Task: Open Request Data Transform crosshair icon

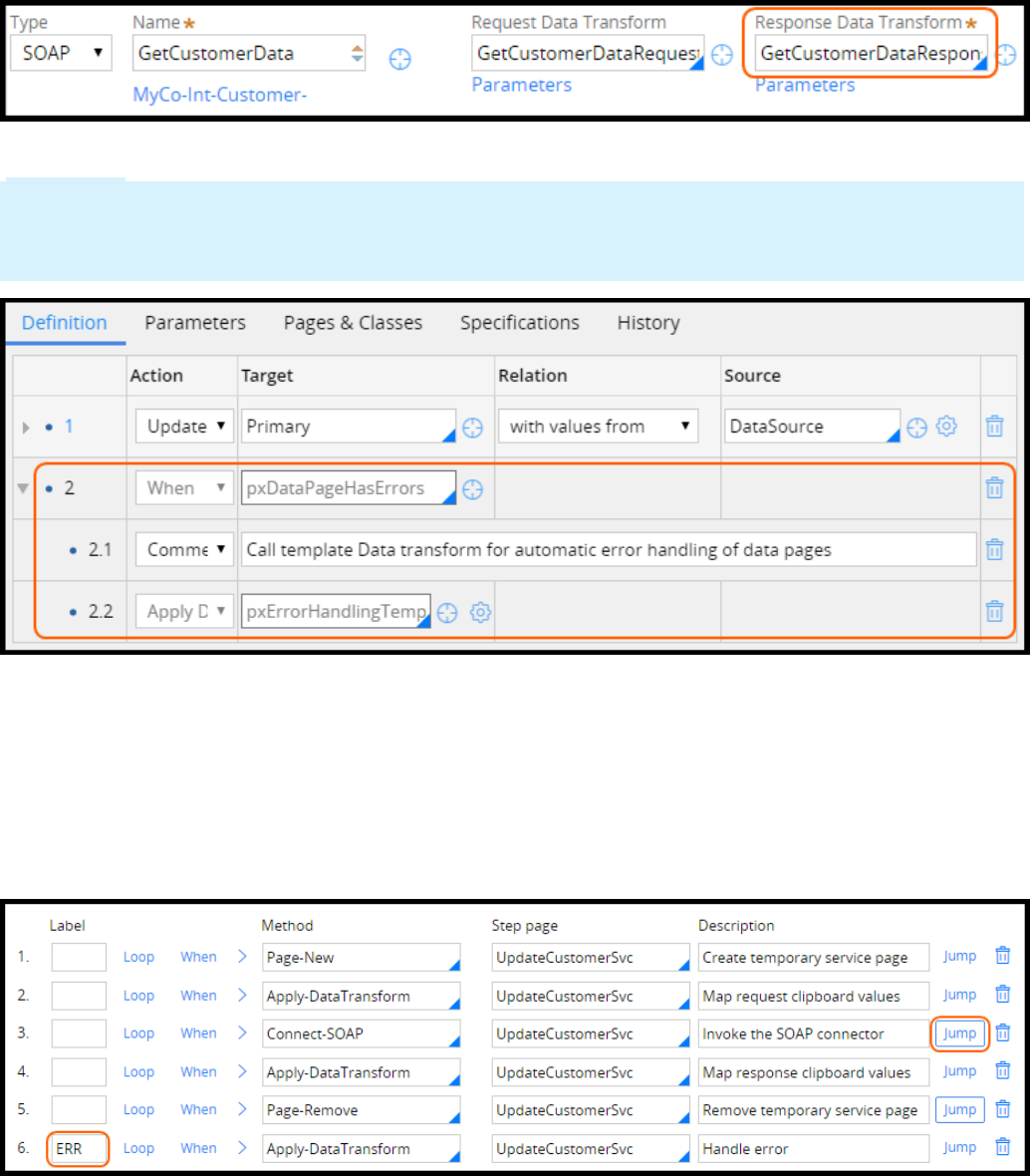Action: tap(722, 55)
